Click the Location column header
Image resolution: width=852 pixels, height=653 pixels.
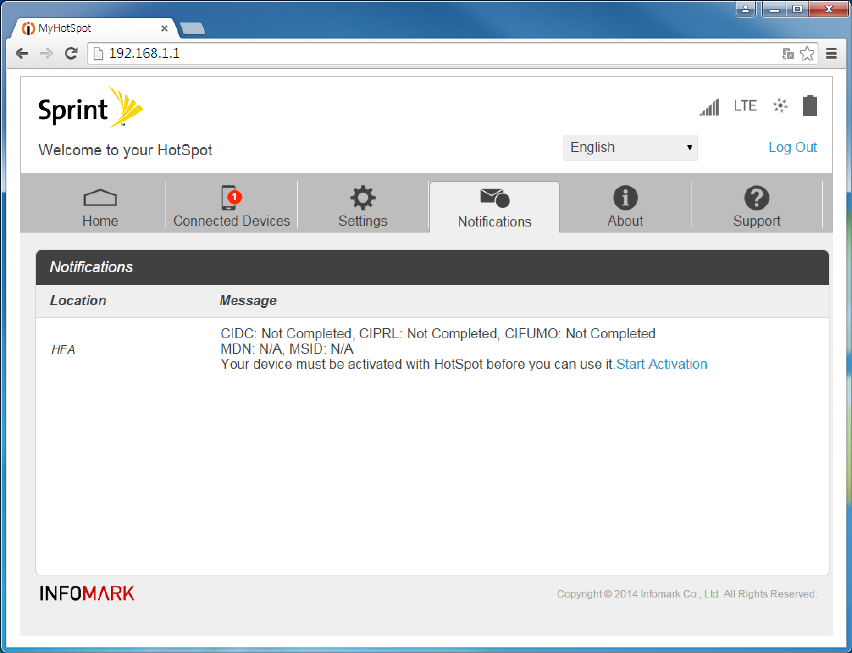[78, 300]
